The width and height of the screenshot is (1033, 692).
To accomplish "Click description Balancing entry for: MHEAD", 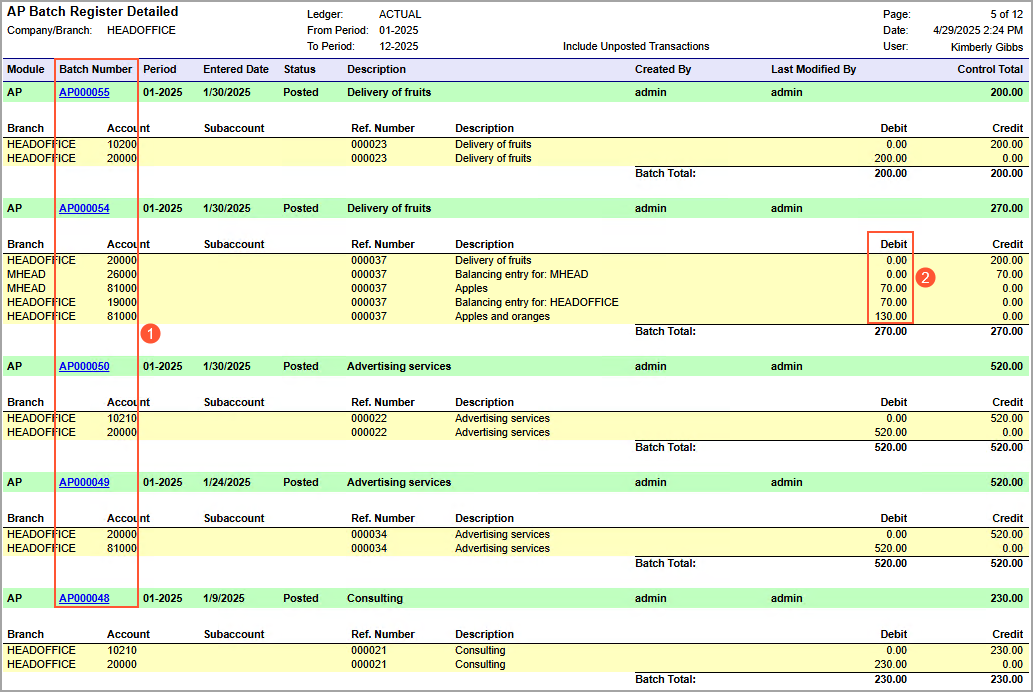I will (x=522, y=274).
